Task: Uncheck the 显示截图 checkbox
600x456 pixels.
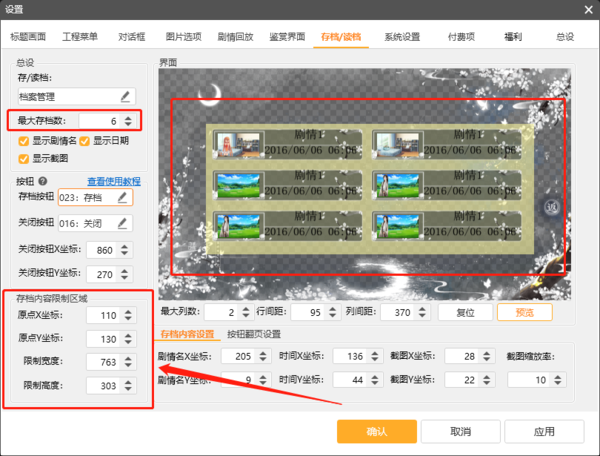Action: point(23,157)
